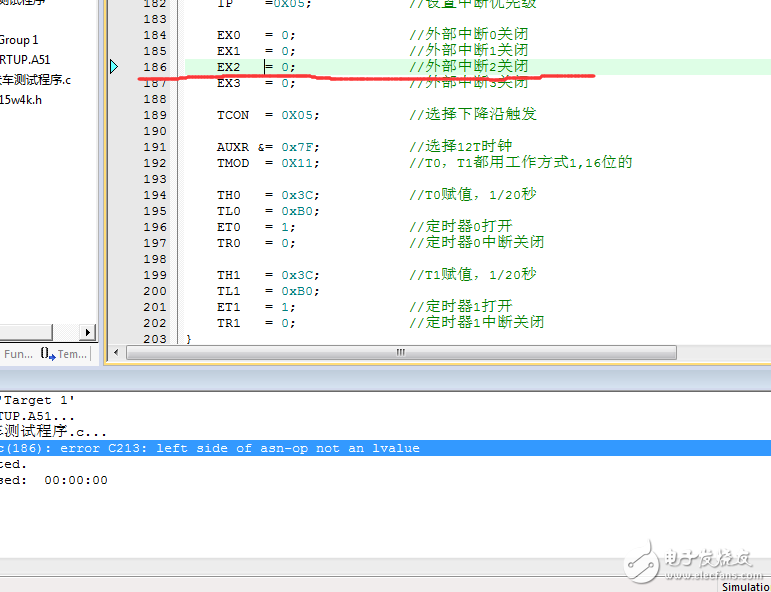Image resolution: width=771 pixels, height=592 pixels.
Task: Click the comment 选择12T时钟
Action: (461, 147)
